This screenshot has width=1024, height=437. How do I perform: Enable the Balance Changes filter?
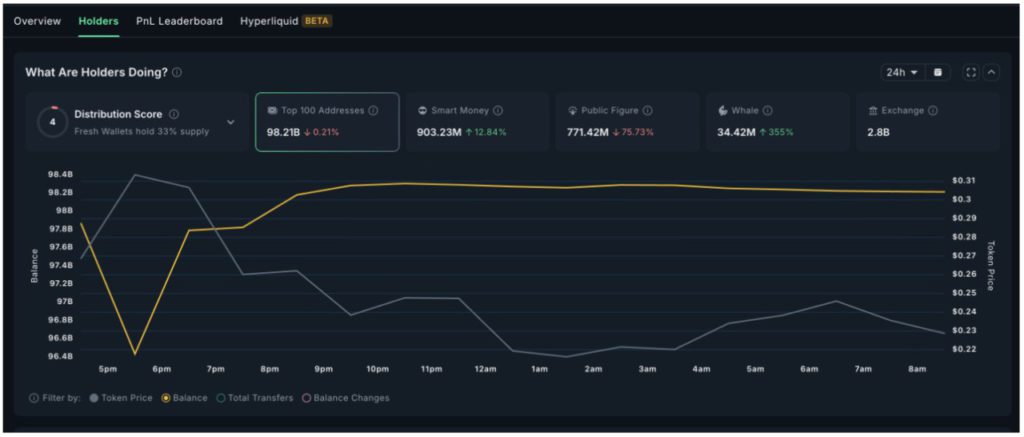(x=345, y=398)
